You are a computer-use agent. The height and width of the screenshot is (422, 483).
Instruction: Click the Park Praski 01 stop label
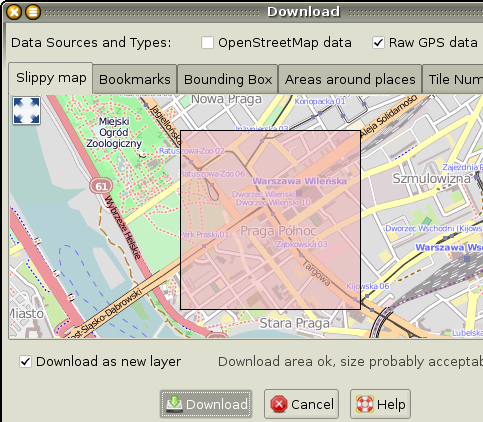tap(205, 235)
